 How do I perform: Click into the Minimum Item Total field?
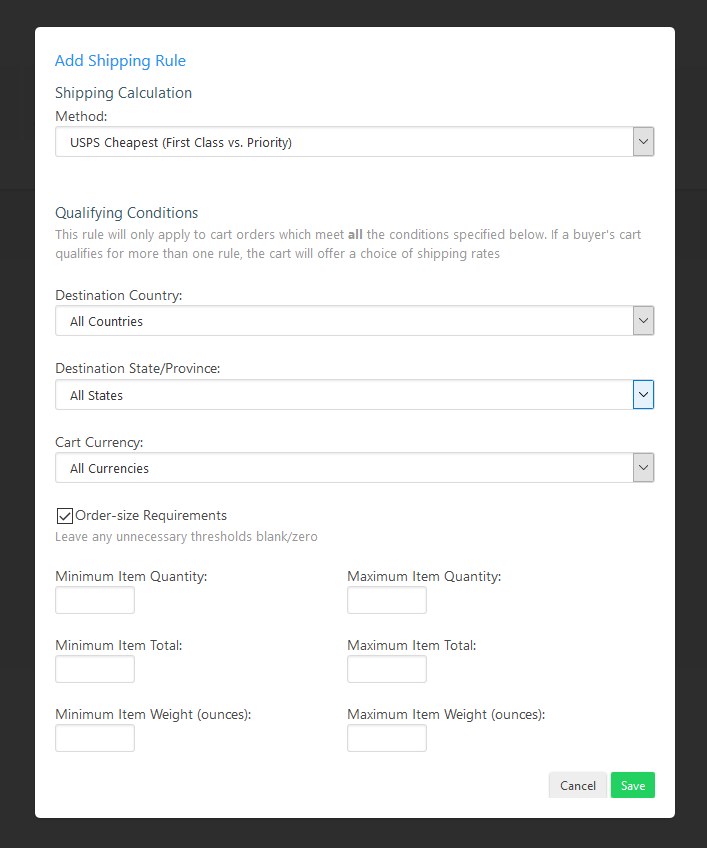[x=95, y=669]
